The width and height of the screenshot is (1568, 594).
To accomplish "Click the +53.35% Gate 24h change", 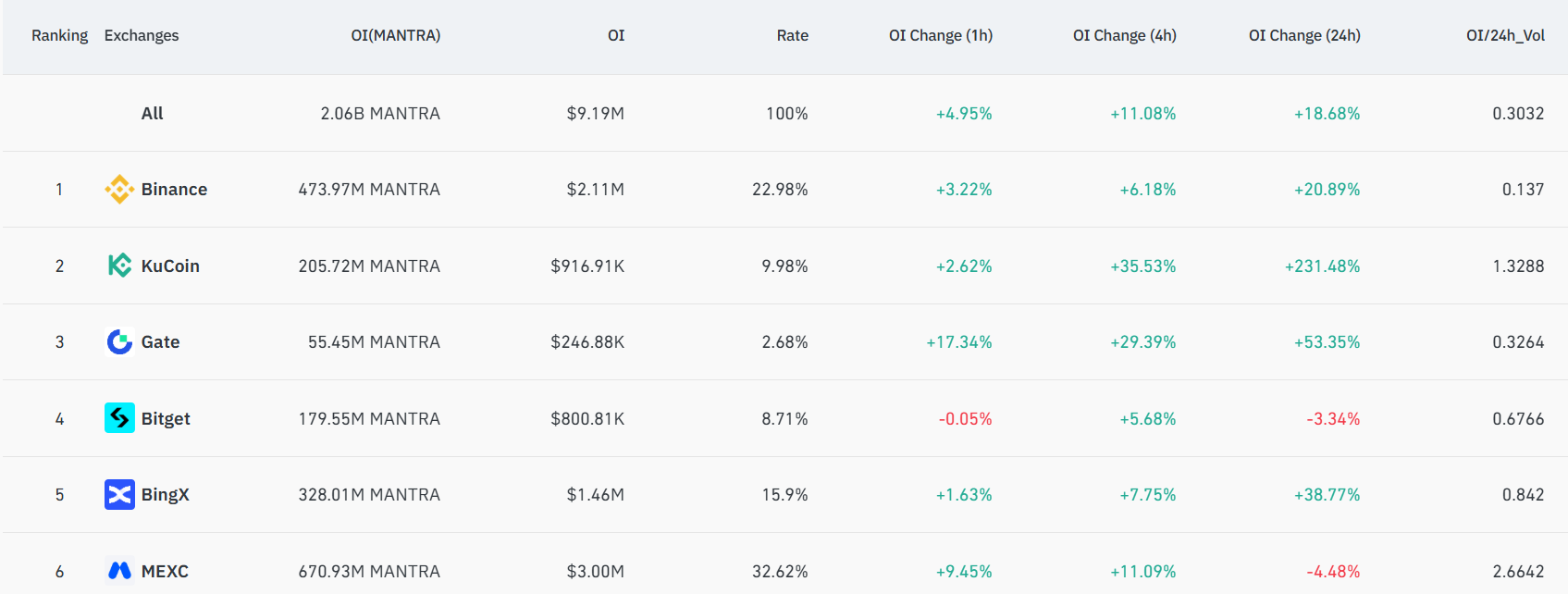I will tap(1327, 342).
